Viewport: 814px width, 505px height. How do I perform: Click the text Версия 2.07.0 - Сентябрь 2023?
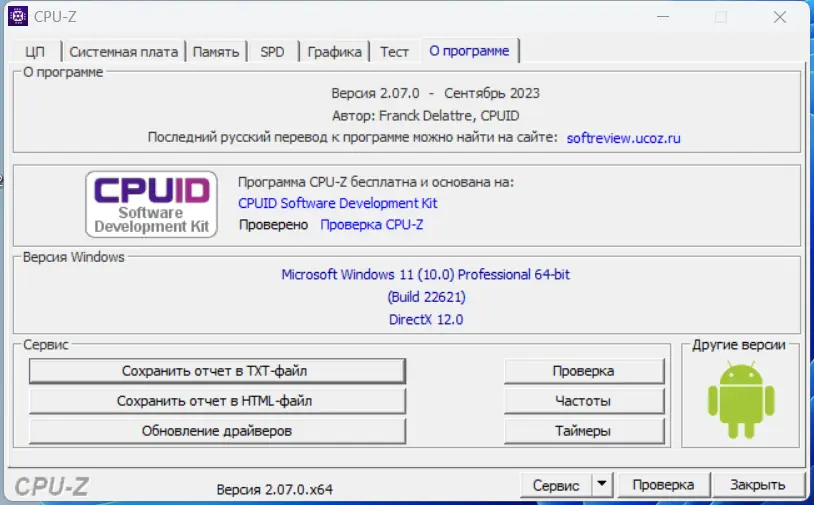coord(436,93)
